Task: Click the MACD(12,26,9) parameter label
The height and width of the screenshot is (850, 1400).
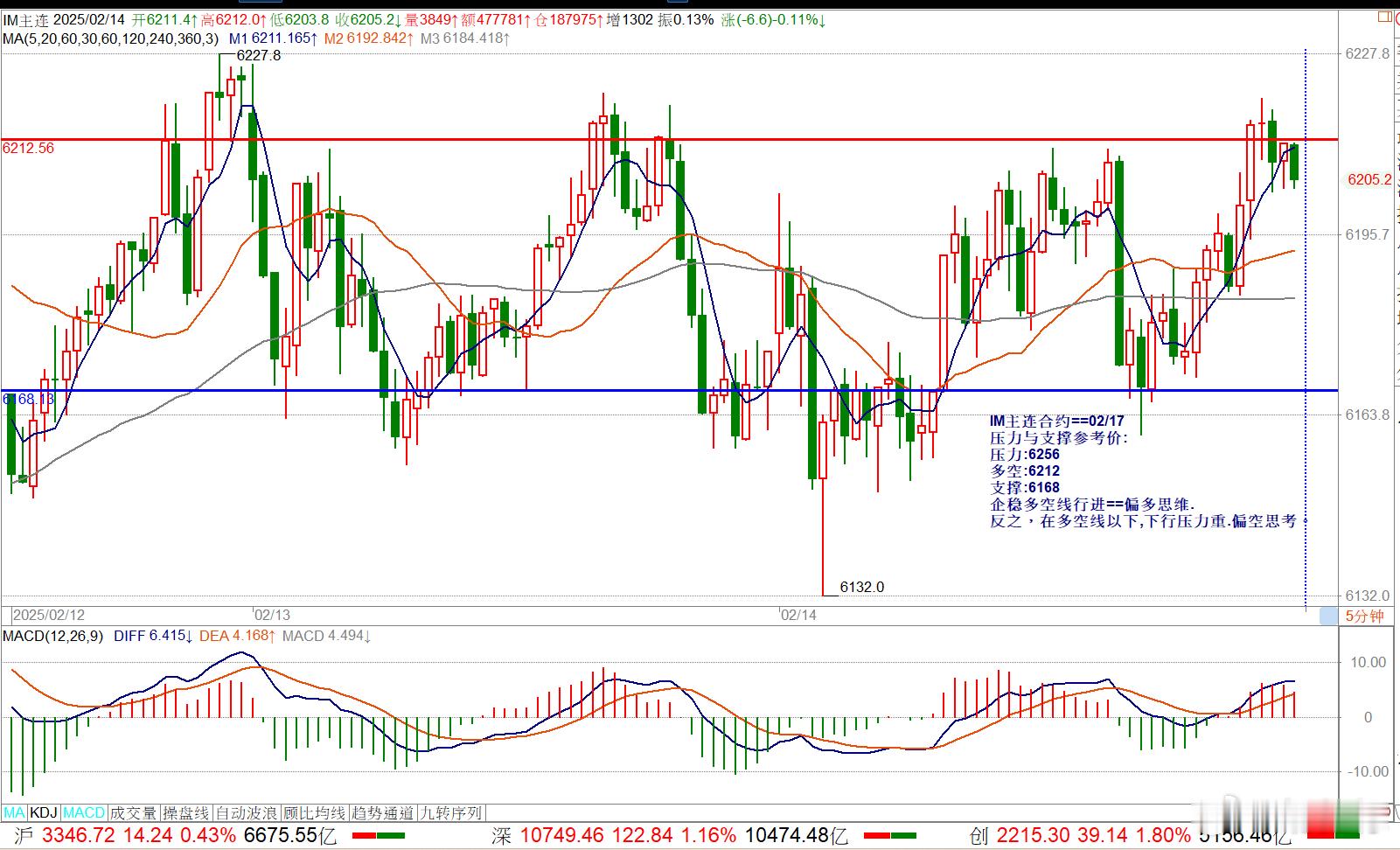Action: coord(52,636)
